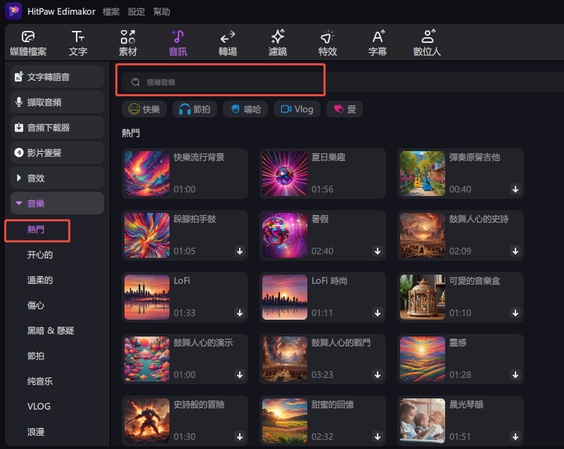Open the 幫助 menu
This screenshot has width=564, height=449.
(162, 12)
